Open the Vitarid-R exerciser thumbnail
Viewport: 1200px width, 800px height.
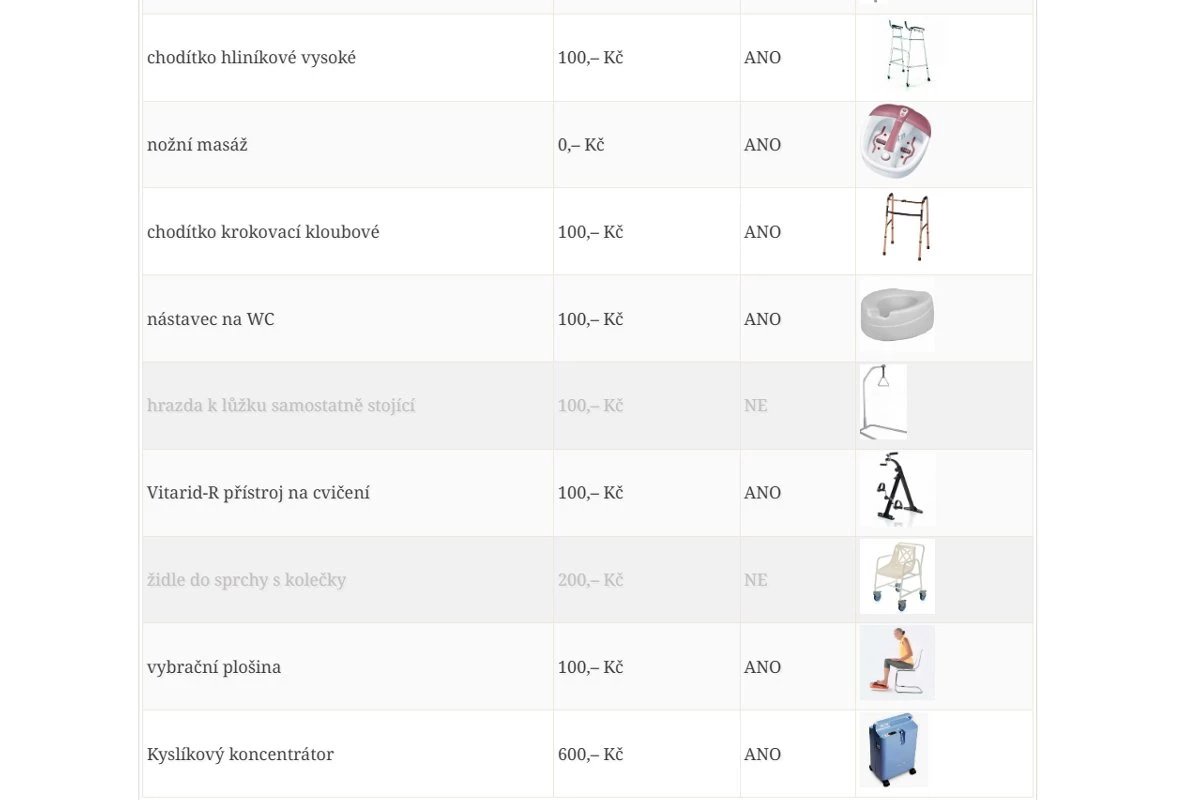point(897,489)
